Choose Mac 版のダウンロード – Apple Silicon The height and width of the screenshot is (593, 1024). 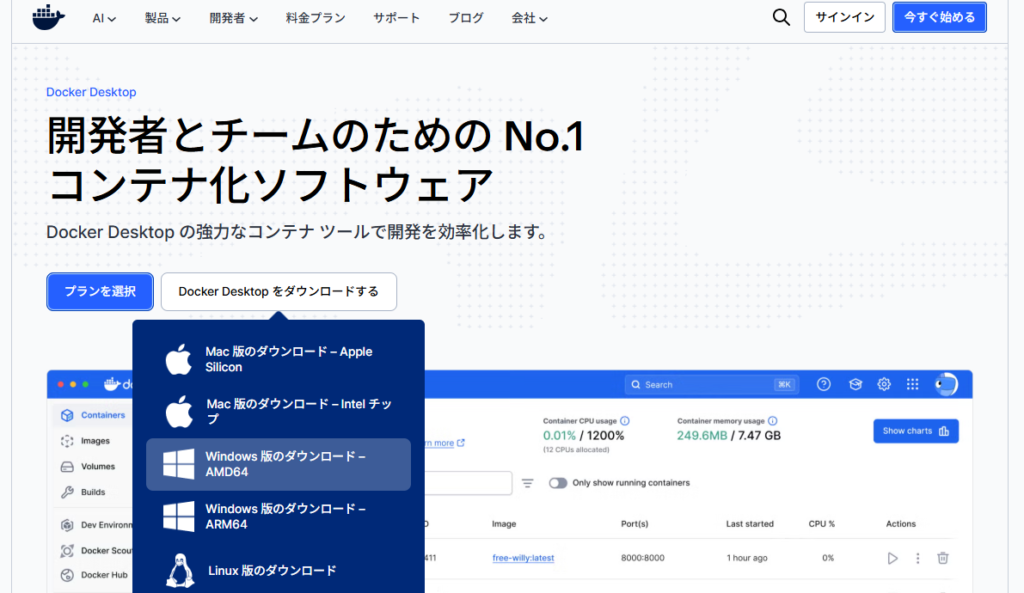click(279, 359)
